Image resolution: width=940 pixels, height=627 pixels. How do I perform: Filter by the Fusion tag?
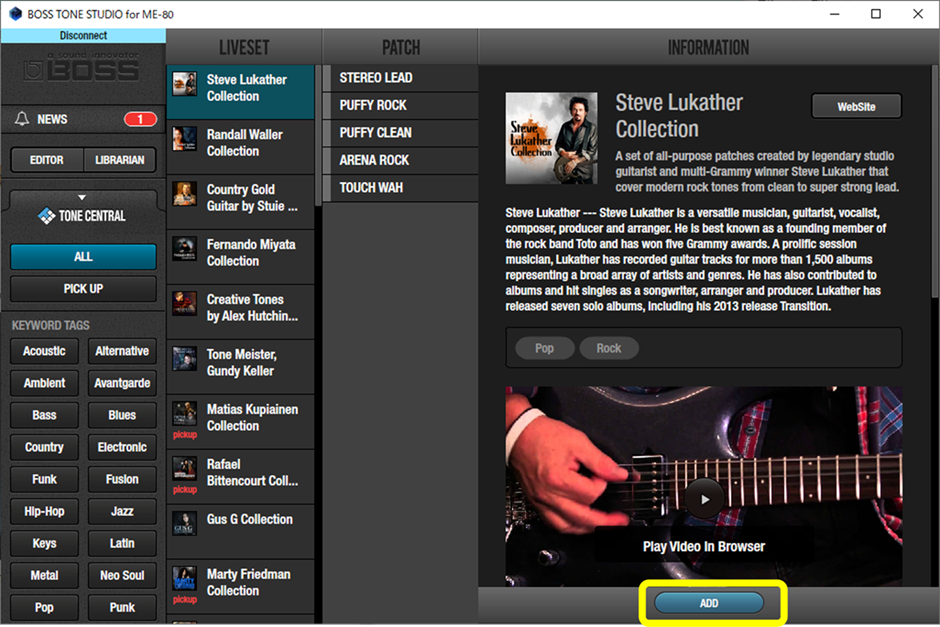(x=122, y=480)
